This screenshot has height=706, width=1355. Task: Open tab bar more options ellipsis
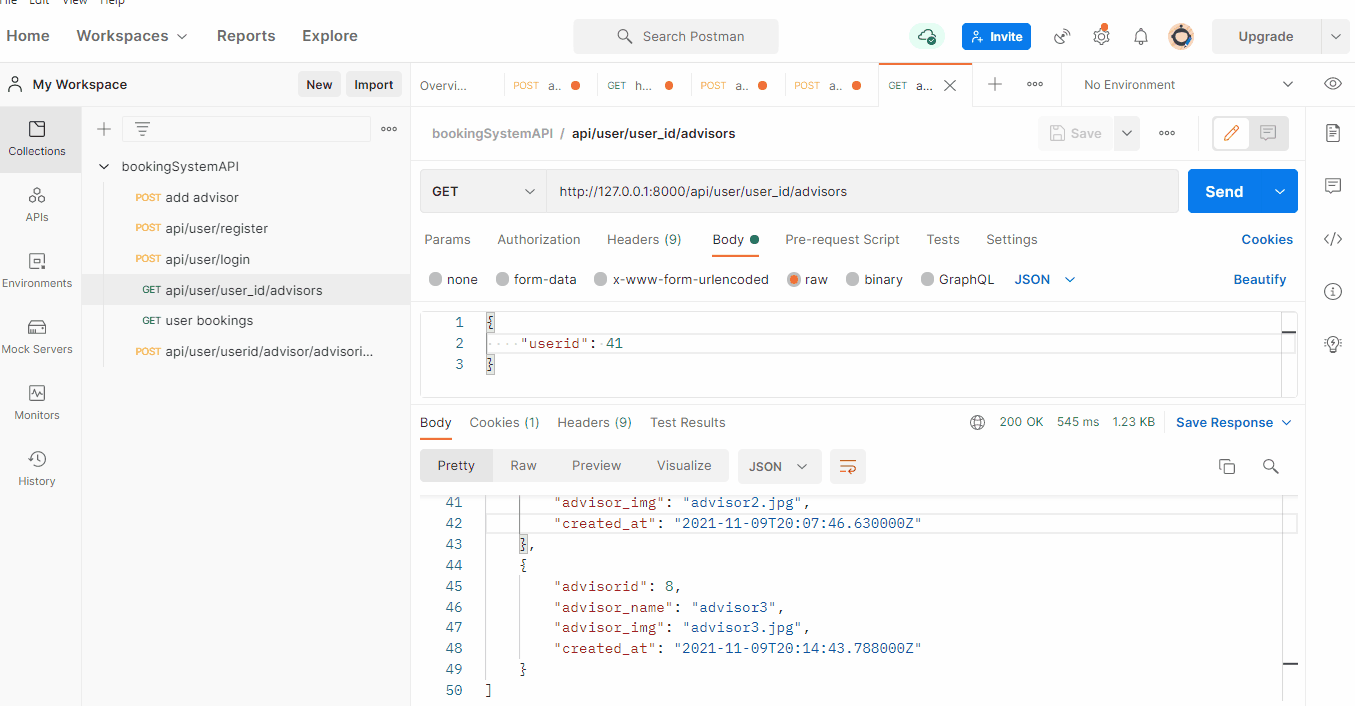(1035, 85)
